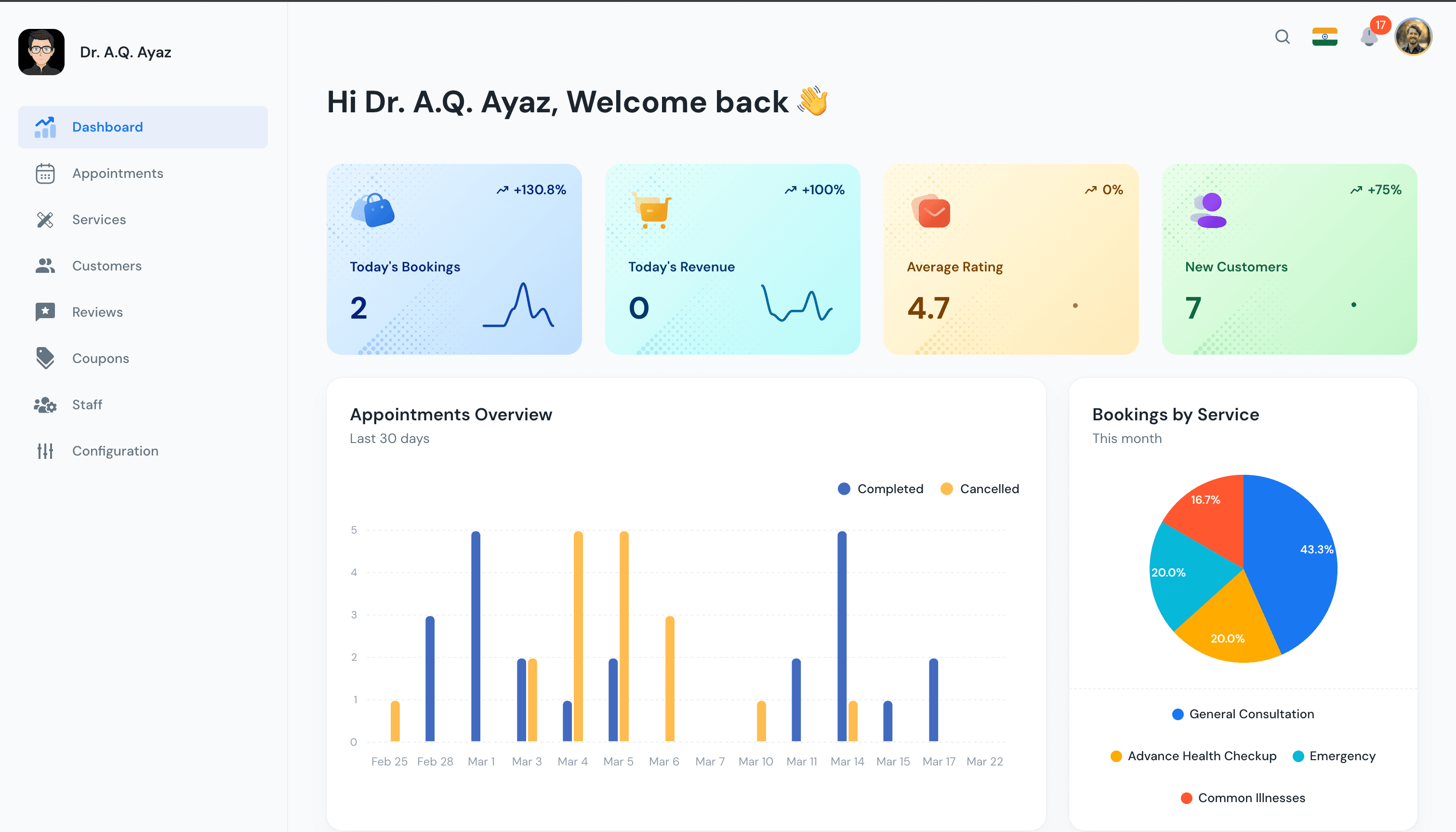Open the Coupons tag icon

click(46, 358)
